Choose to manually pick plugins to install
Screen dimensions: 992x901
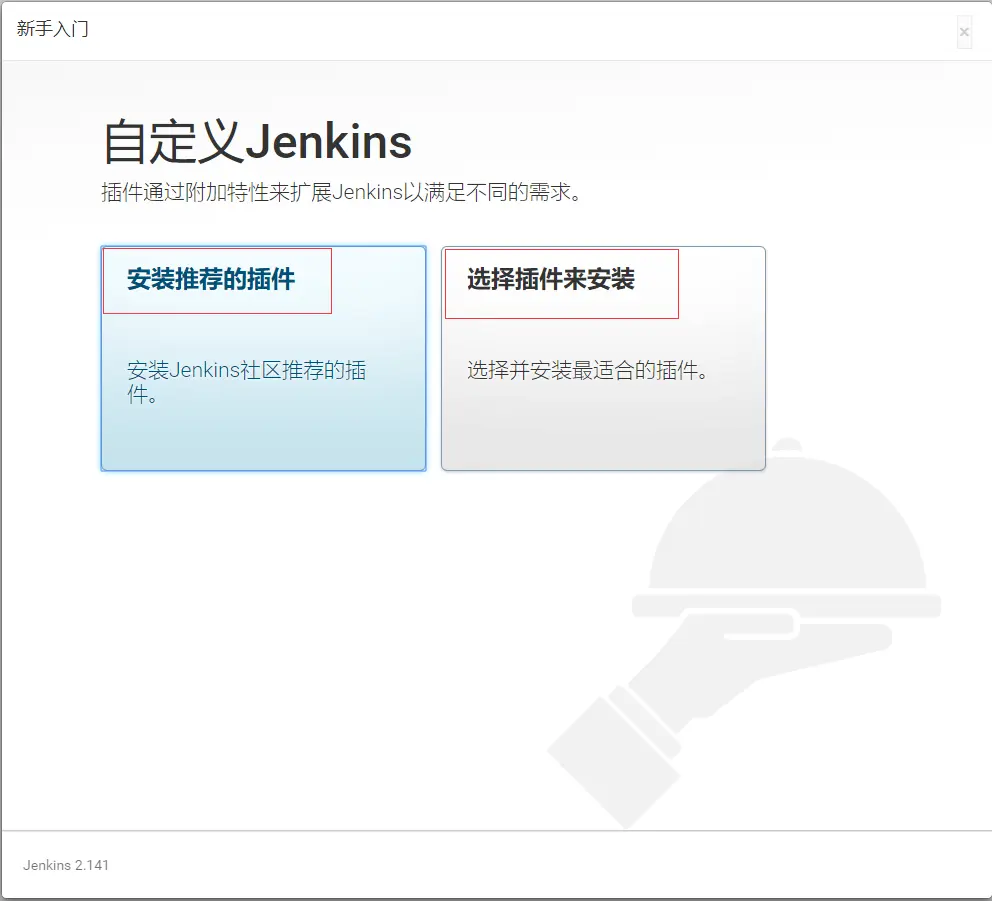point(602,358)
